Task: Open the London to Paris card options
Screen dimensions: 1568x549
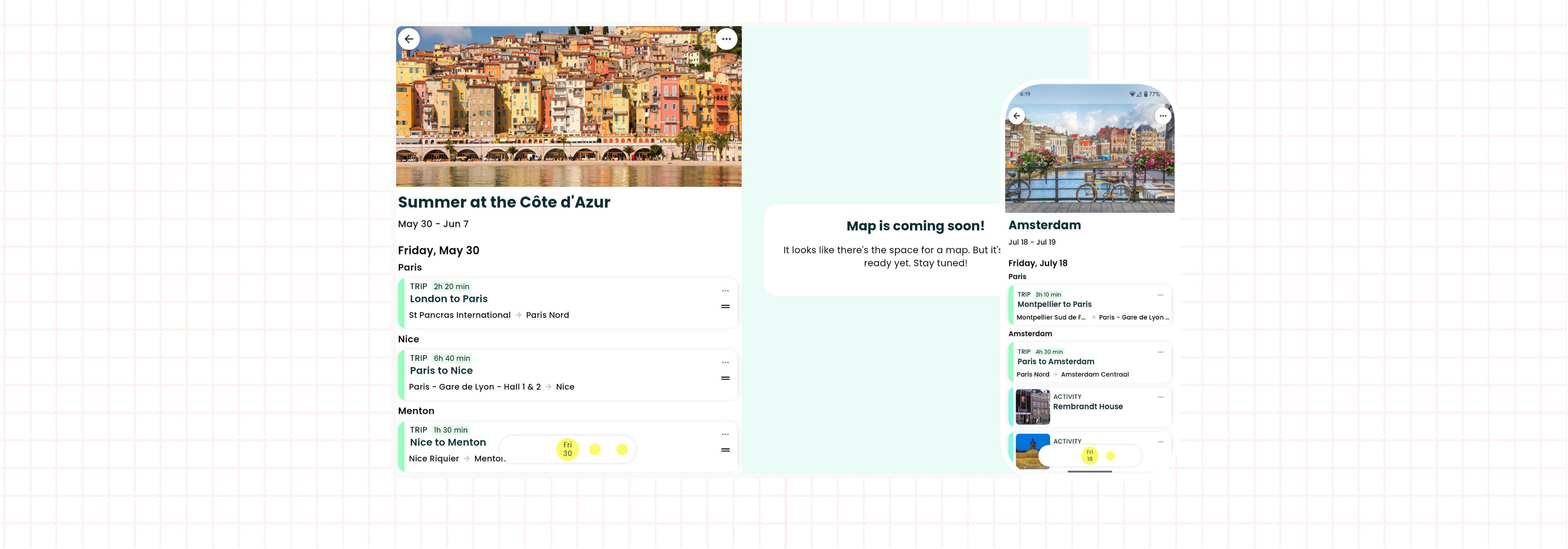Action: (x=725, y=291)
